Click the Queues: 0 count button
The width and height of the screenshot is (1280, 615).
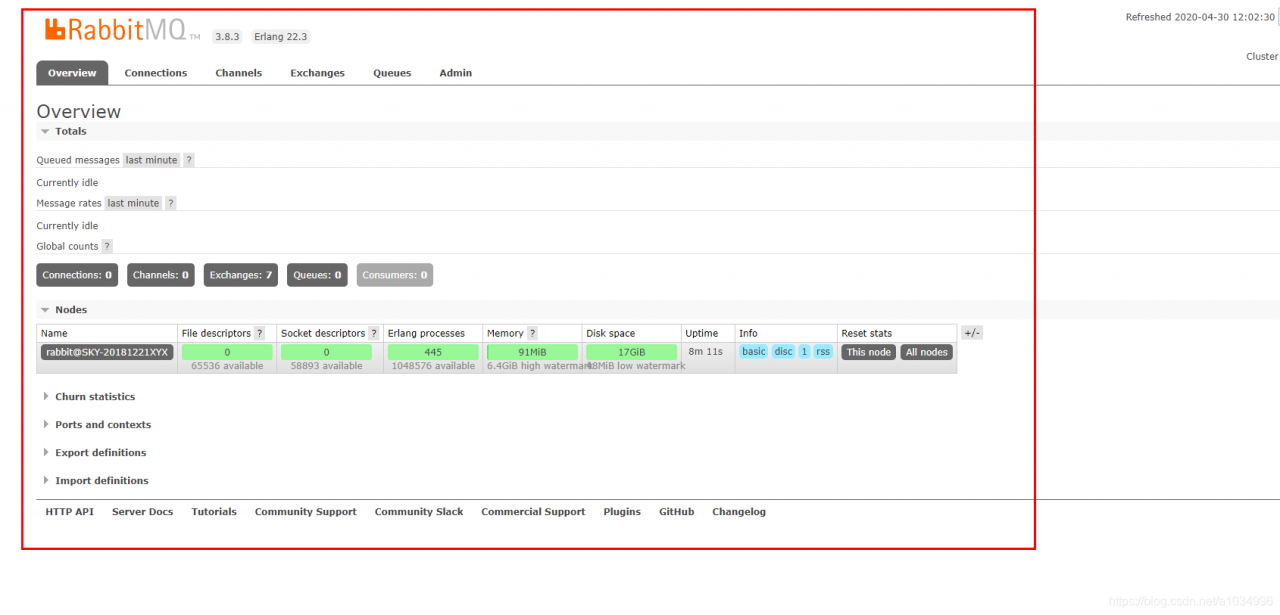pos(317,275)
